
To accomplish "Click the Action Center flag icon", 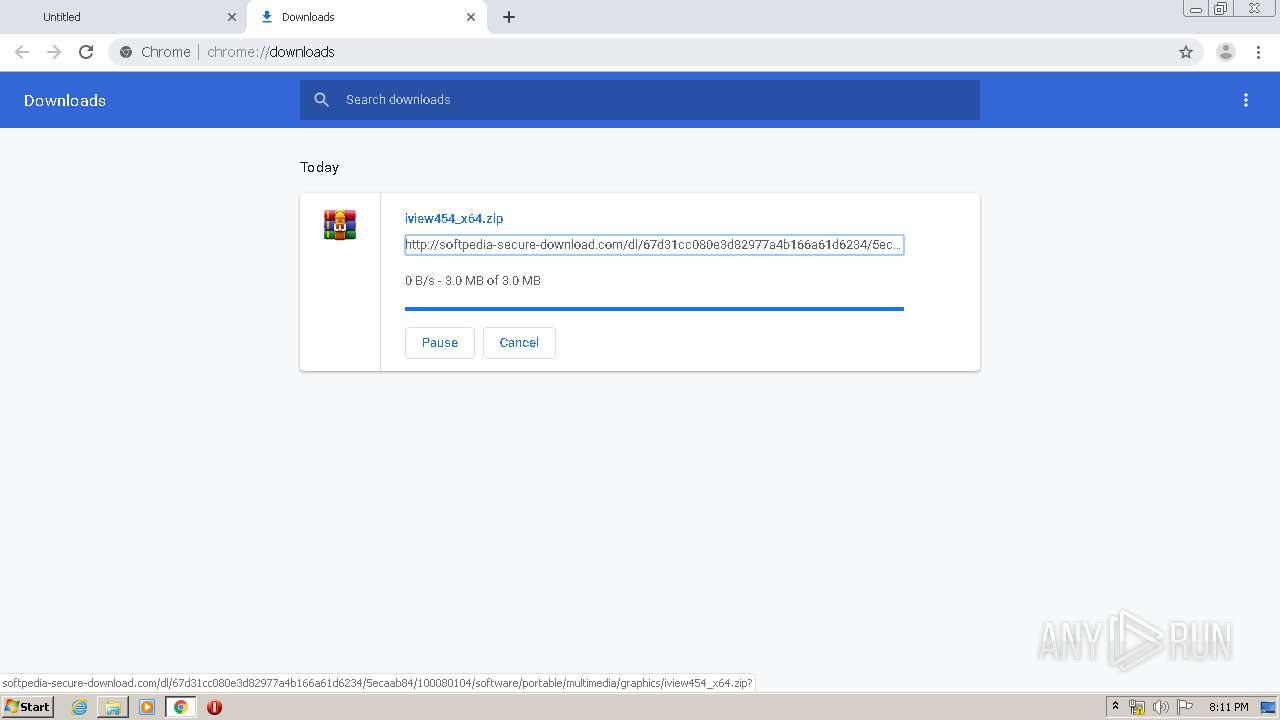I will click(1185, 707).
